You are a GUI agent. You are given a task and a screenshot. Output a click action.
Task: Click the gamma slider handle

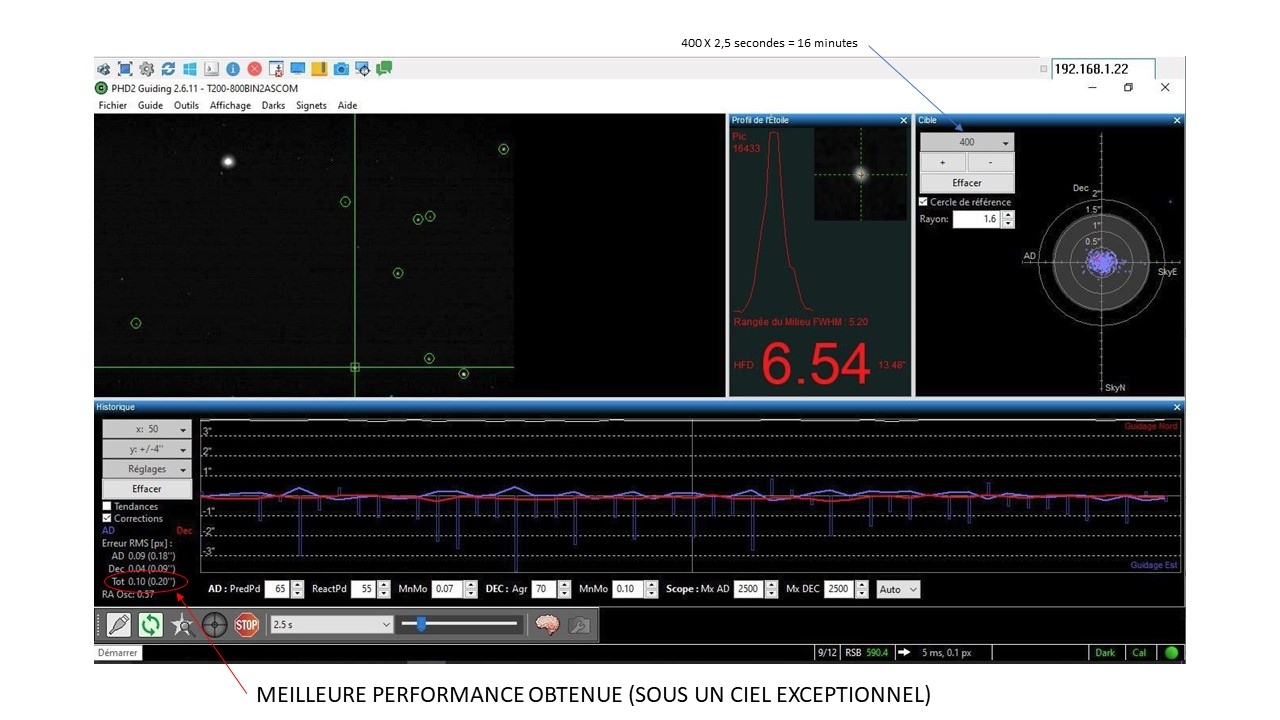(421, 625)
